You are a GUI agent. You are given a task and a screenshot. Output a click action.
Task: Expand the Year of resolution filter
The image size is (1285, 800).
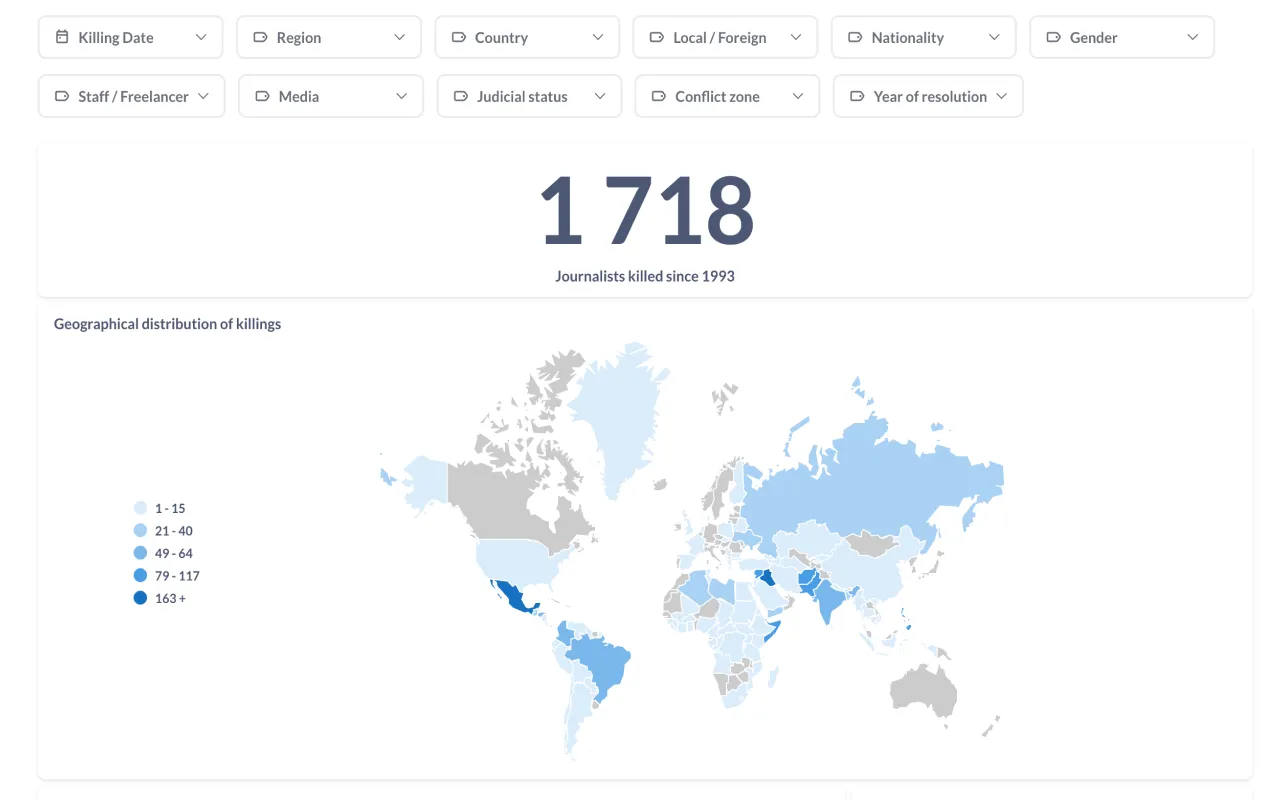(927, 96)
